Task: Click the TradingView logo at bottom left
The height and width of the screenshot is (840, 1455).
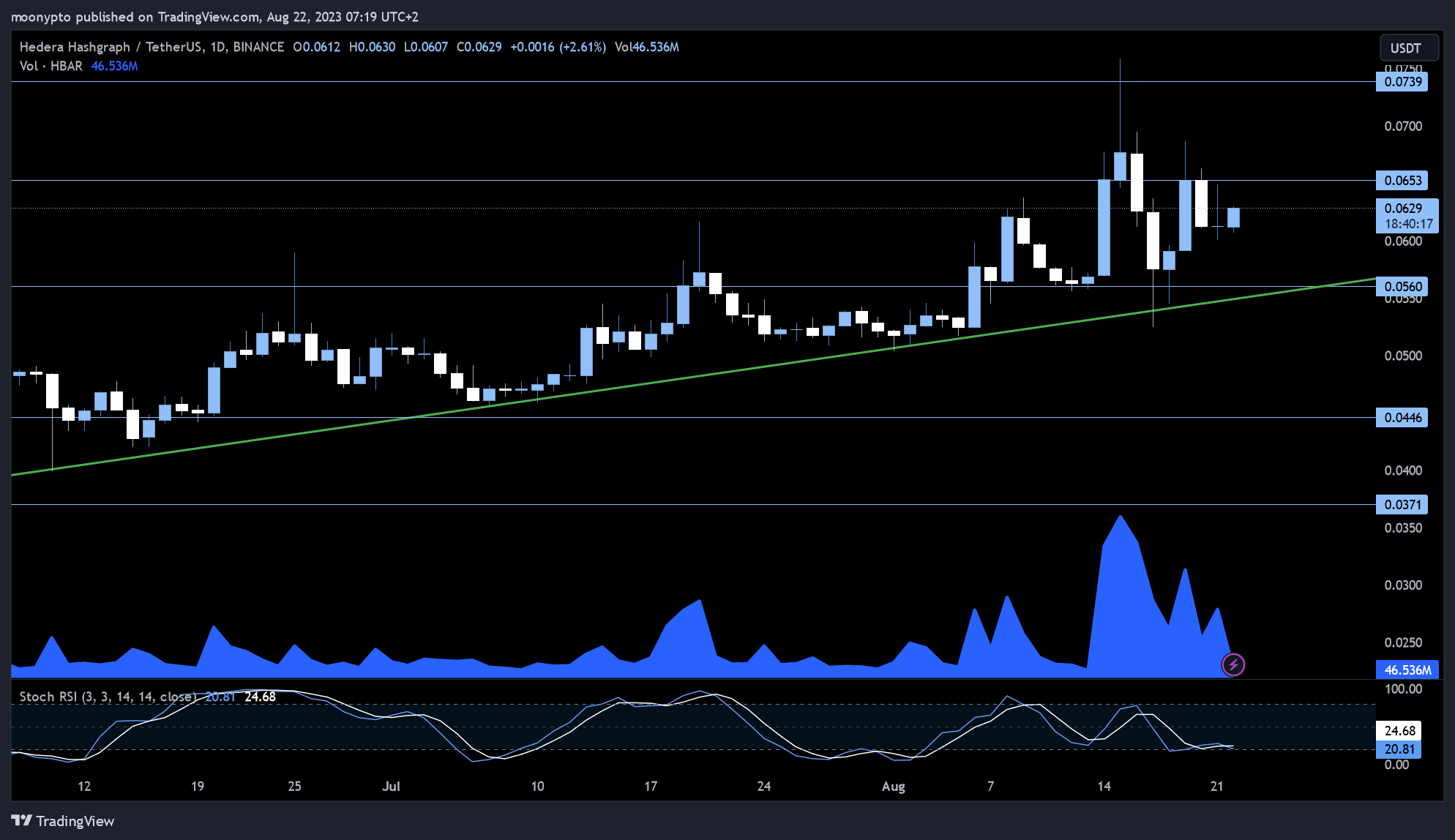Action: (x=63, y=821)
